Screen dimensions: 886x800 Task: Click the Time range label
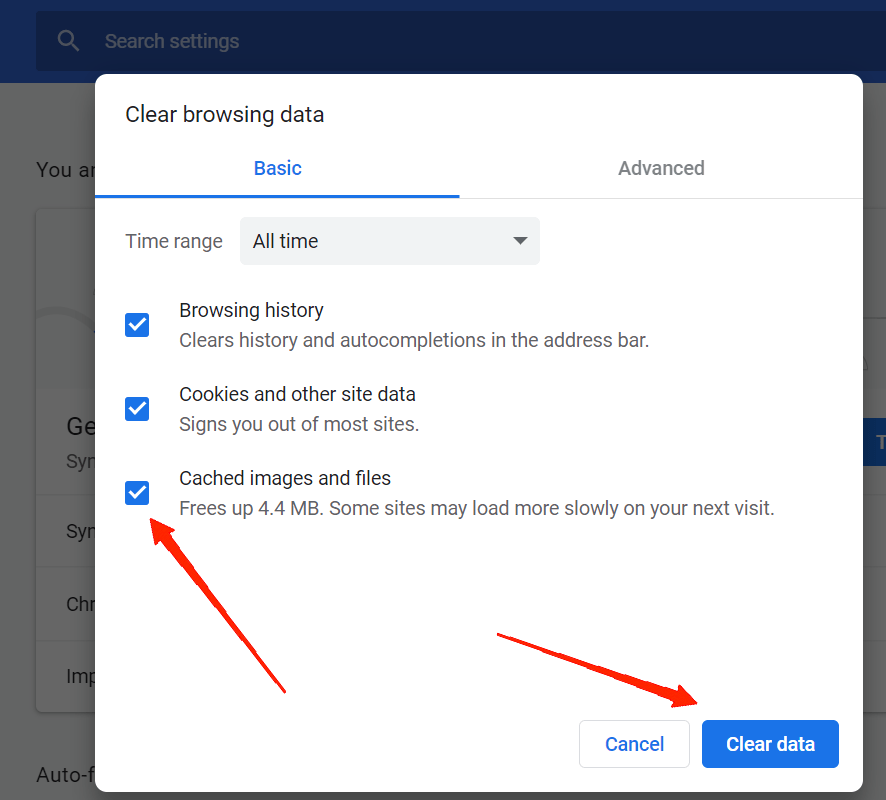point(174,241)
